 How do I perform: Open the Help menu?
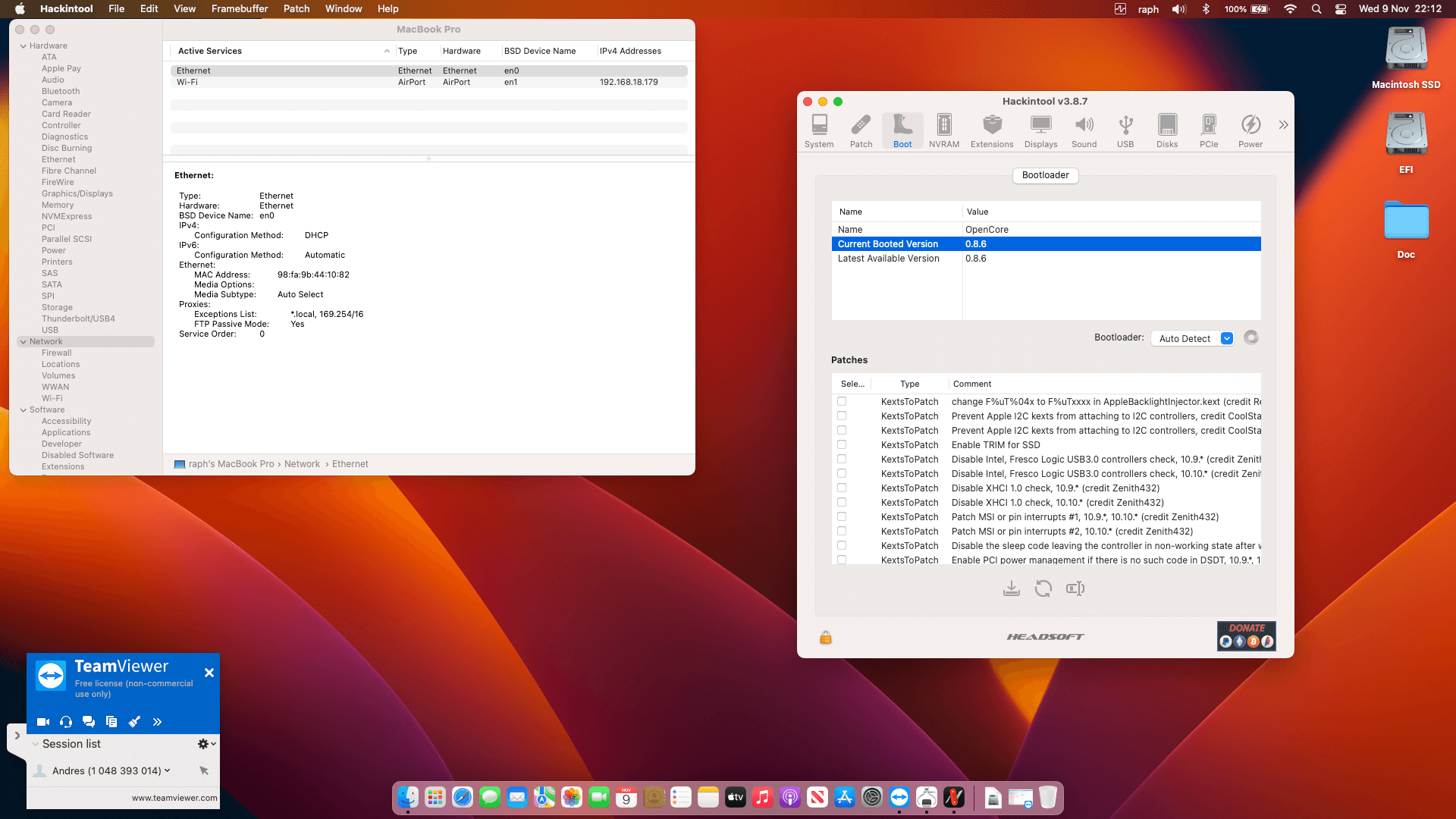[388, 9]
